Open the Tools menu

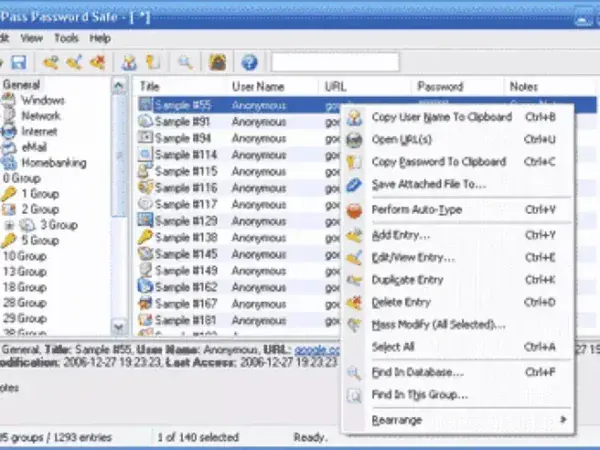pyautogui.click(x=66, y=38)
